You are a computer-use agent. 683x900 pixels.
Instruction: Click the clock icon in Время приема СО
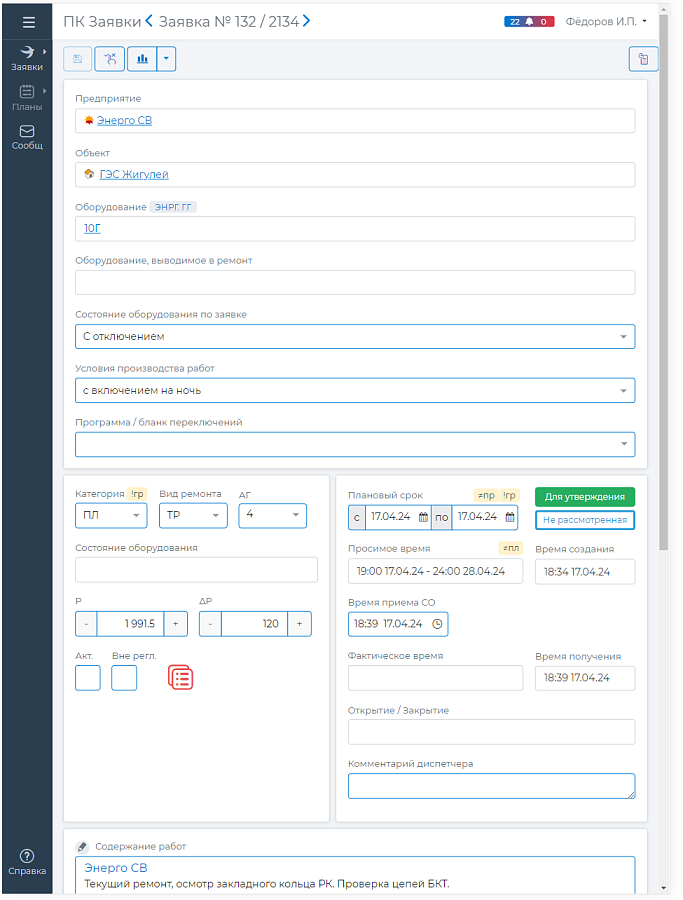pos(437,624)
